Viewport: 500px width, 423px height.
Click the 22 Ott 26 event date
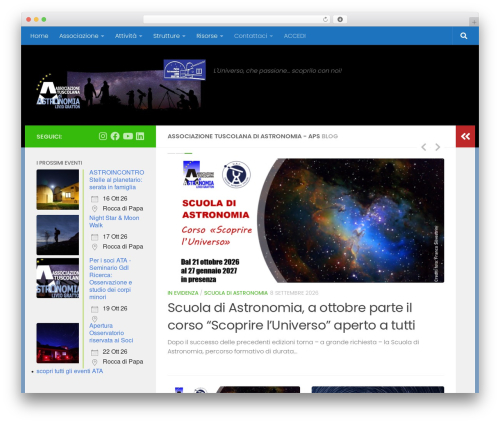point(115,352)
